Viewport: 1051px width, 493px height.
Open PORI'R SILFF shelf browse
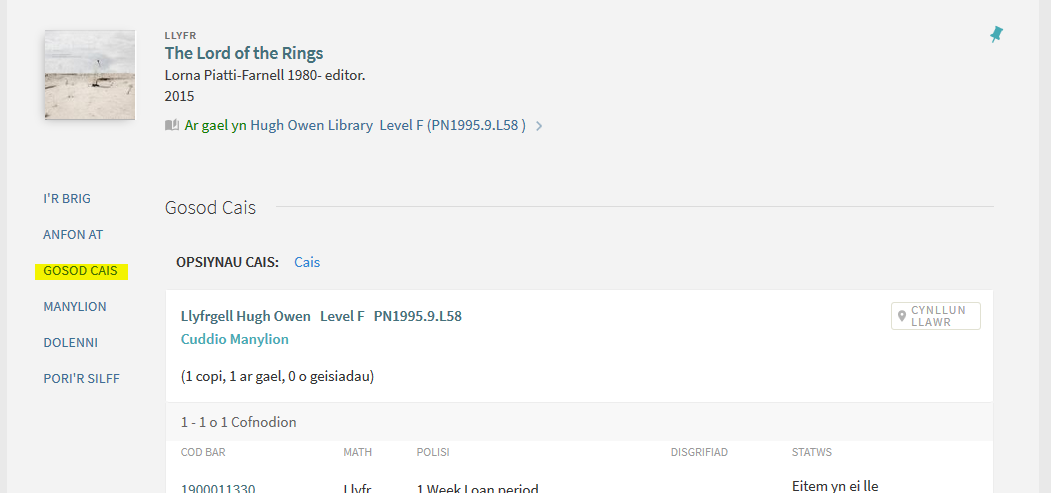coord(81,379)
